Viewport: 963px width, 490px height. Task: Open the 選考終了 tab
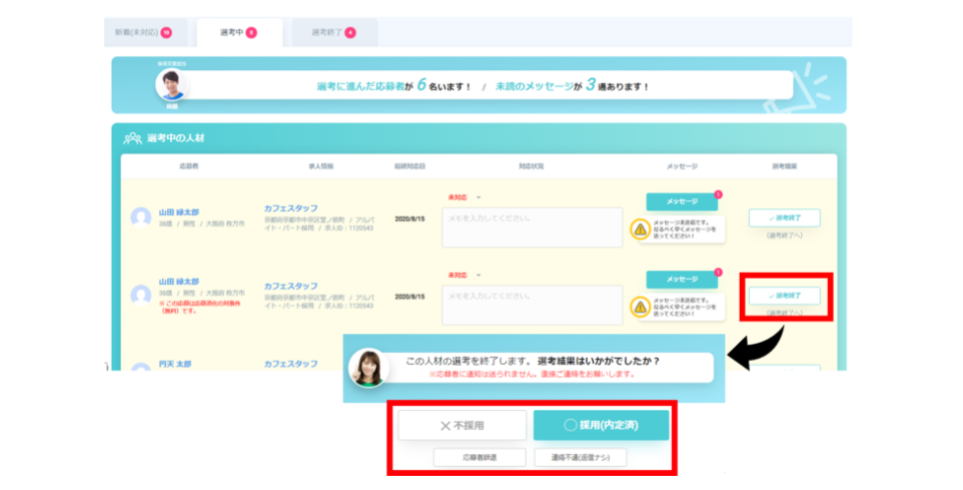click(334, 33)
